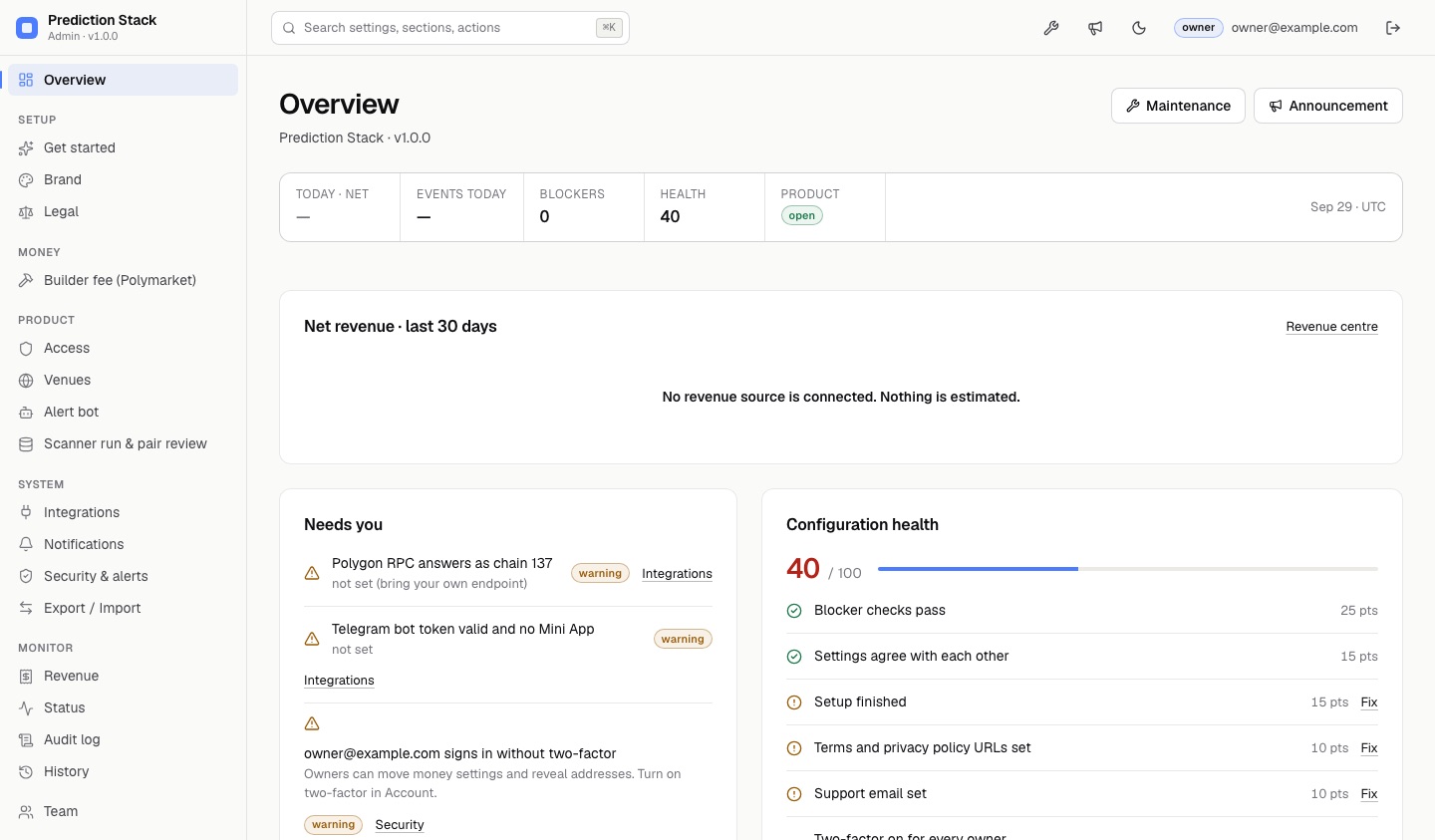Click the Alert bot robot icon
This screenshot has height=840, width=1435.
[26, 413]
